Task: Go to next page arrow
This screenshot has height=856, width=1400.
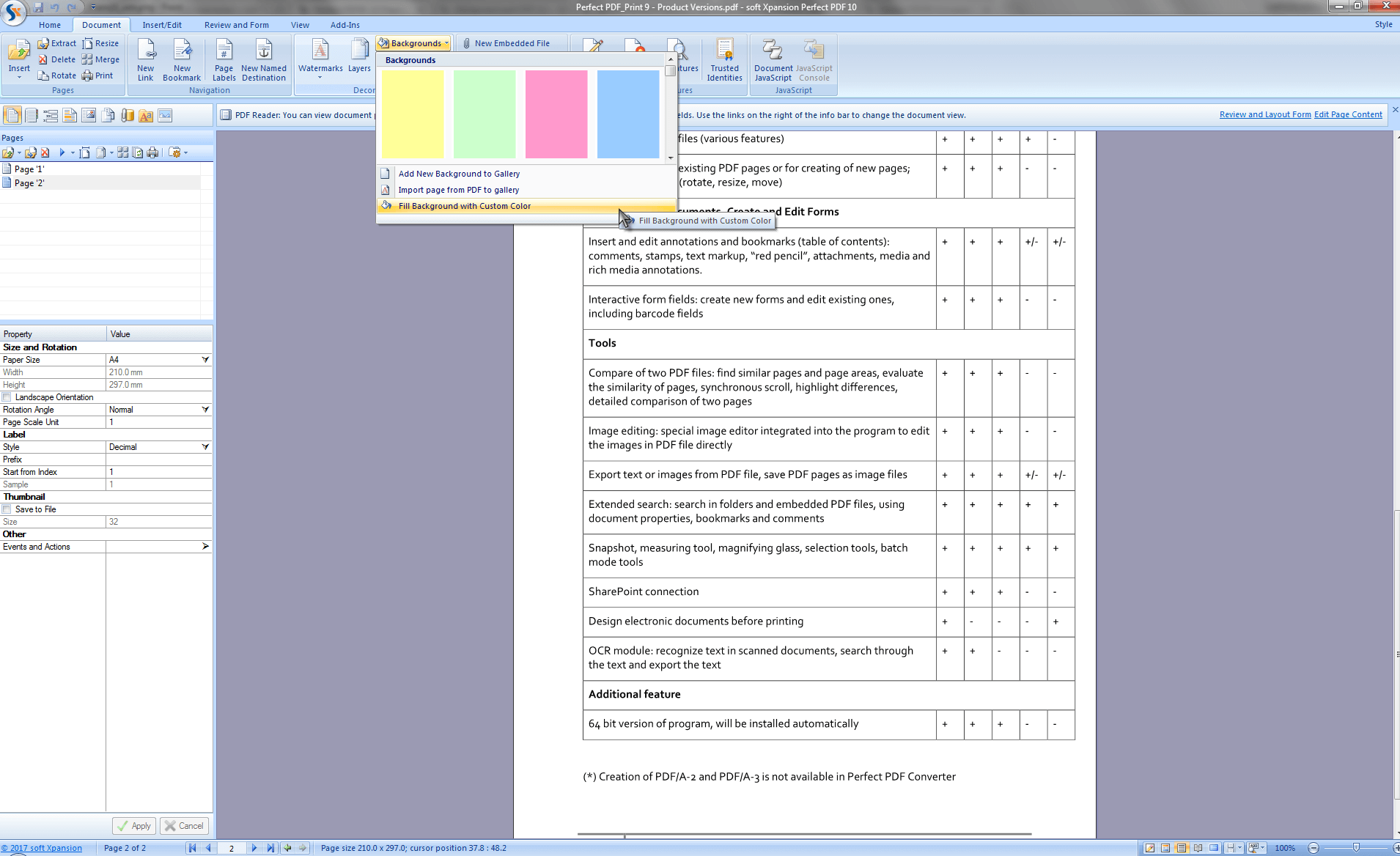Action: pyautogui.click(x=254, y=848)
